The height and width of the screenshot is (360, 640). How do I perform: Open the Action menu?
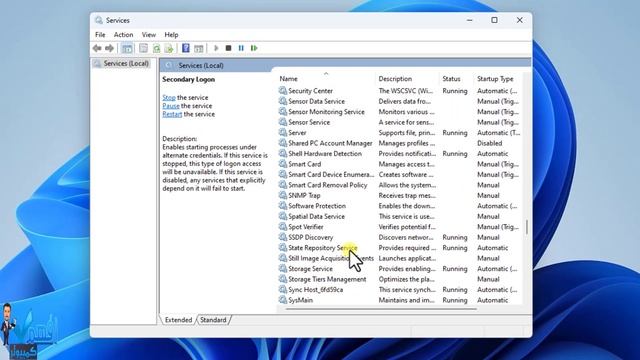(x=123, y=35)
